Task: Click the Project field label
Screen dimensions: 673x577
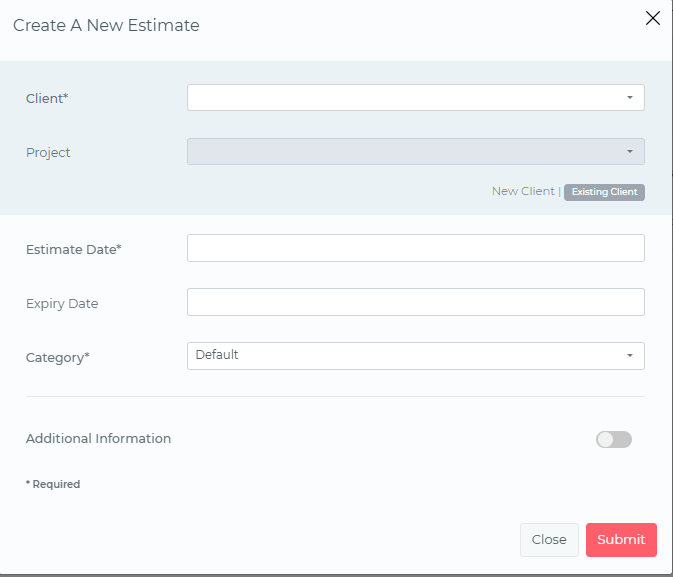Action: coord(48,153)
